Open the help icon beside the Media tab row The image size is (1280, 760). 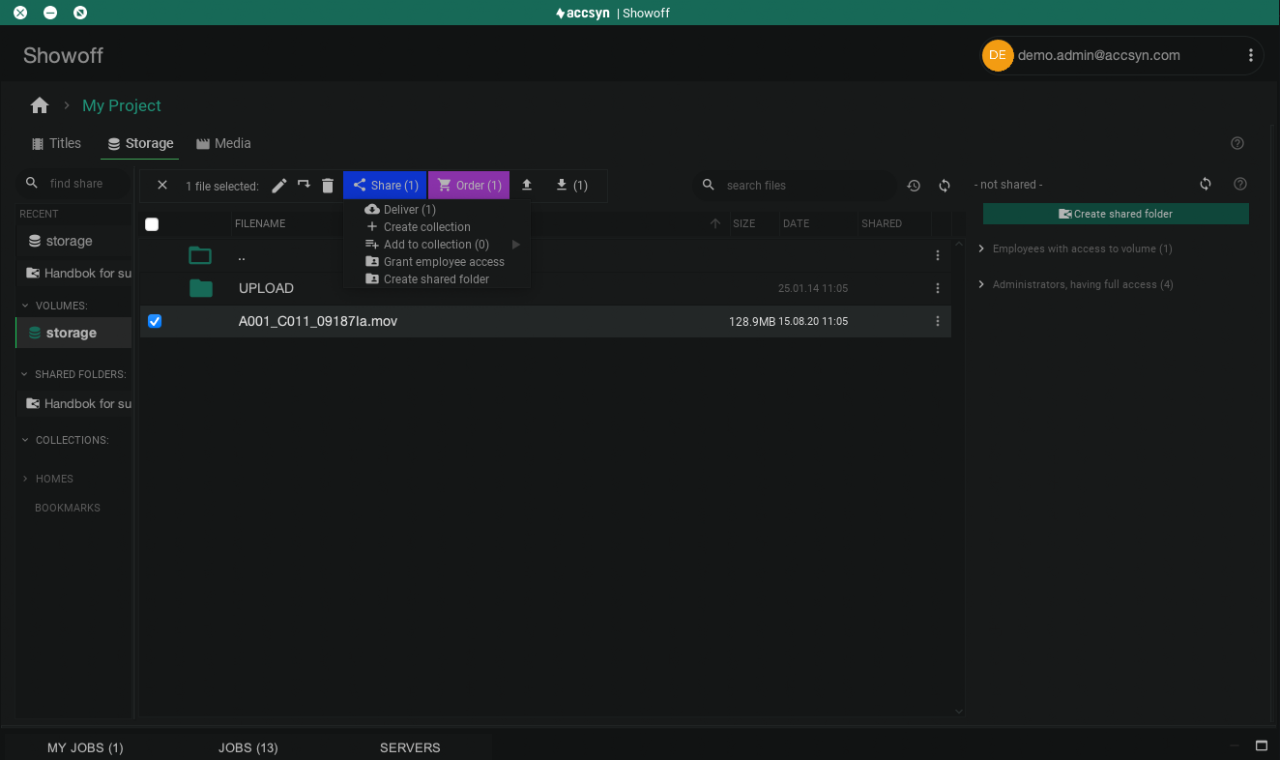pos(1237,143)
